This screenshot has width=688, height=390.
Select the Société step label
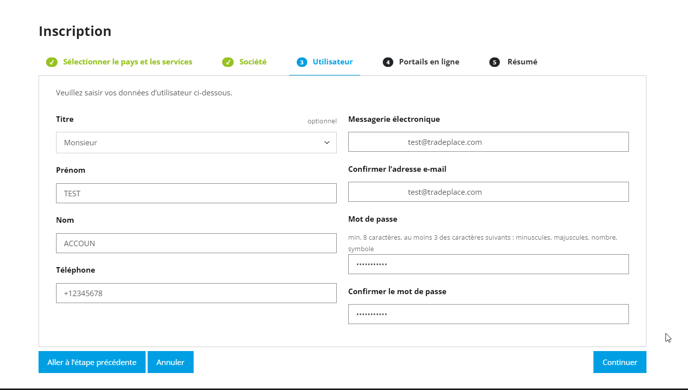[253, 62]
